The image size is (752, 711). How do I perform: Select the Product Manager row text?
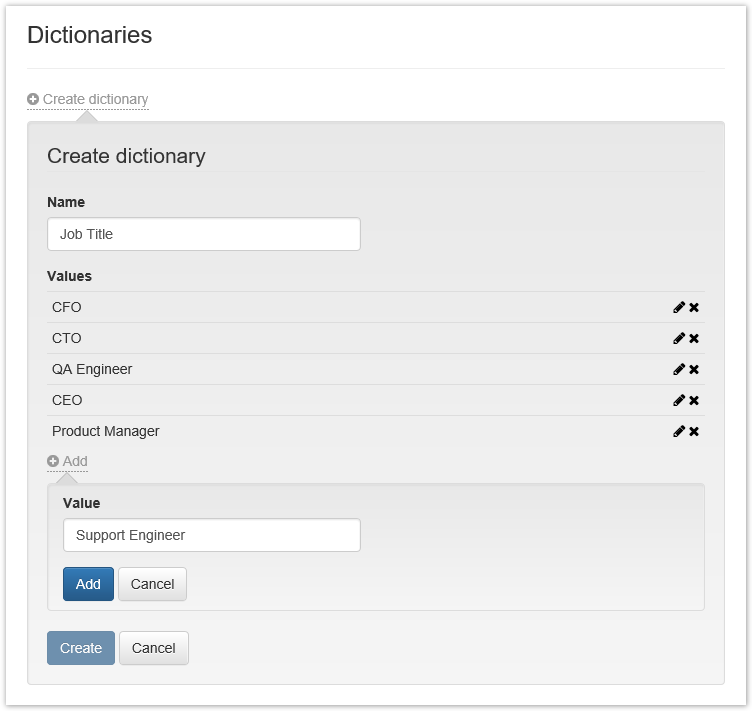[x=106, y=431]
